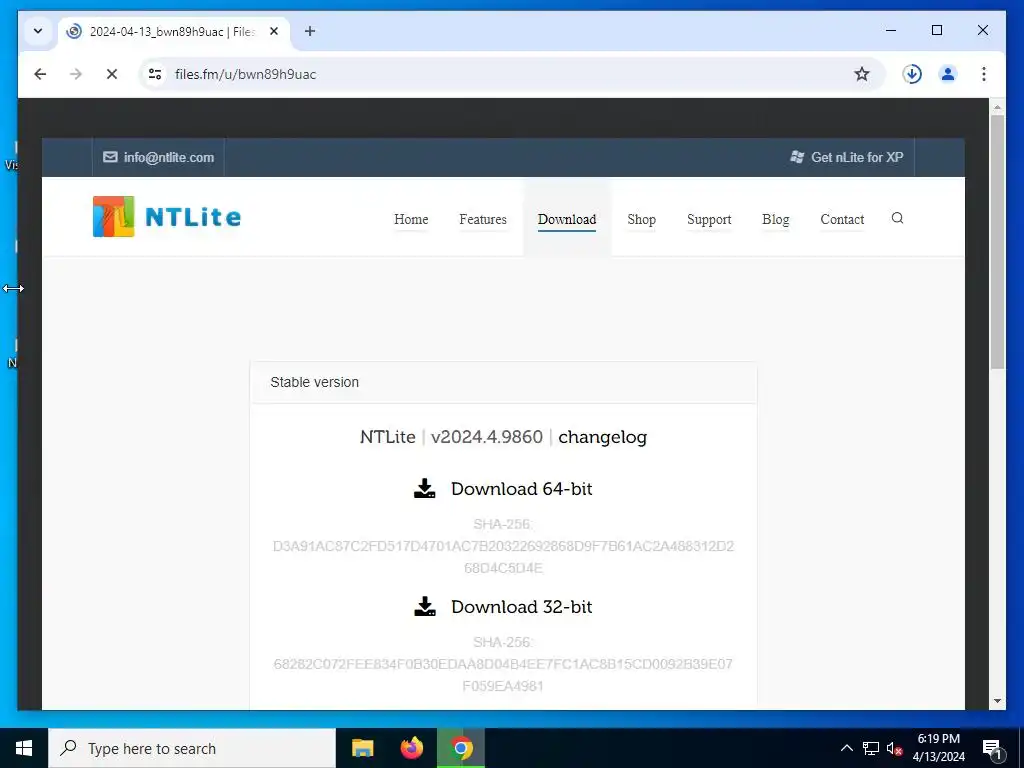
Task: Click the scrollbar up arrow
Action: coord(997,106)
